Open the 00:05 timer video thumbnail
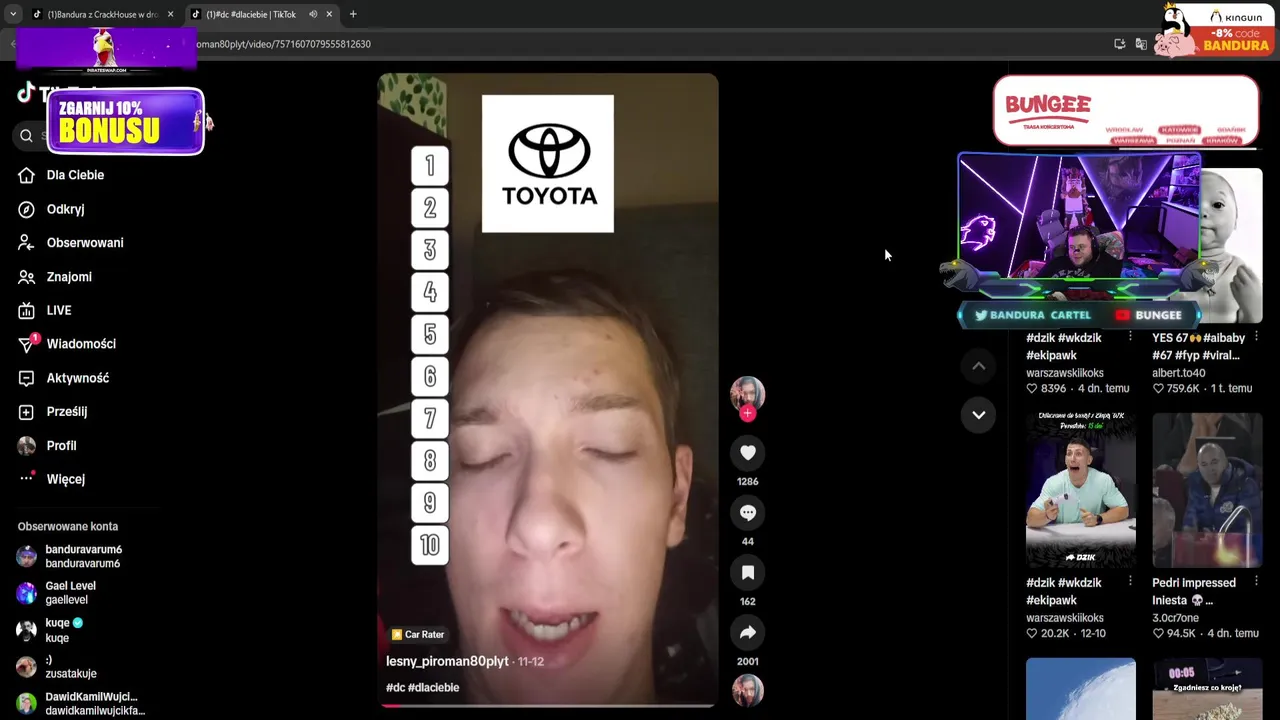This screenshot has height=720, width=1280. 1207,689
